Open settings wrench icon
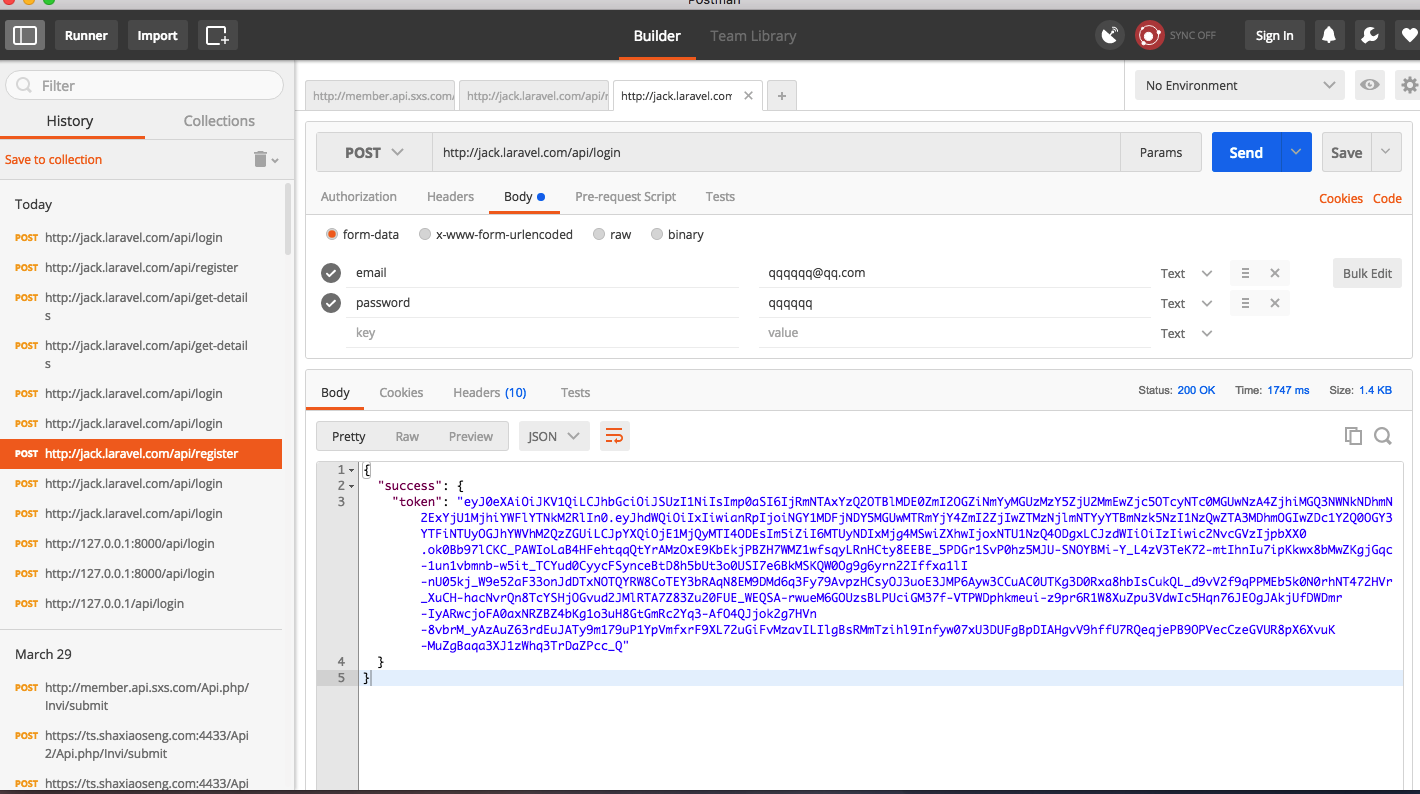This screenshot has width=1420, height=794. (1369, 35)
